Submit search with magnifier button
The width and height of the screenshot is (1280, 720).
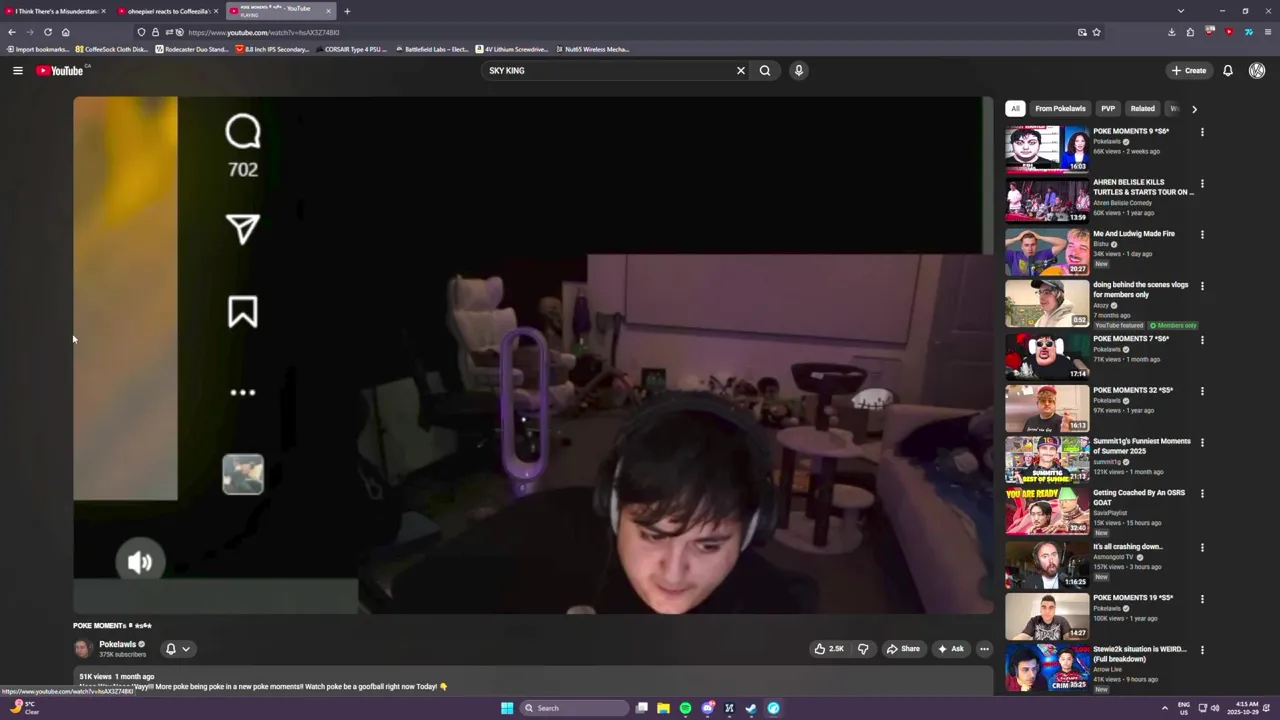(765, 70)
